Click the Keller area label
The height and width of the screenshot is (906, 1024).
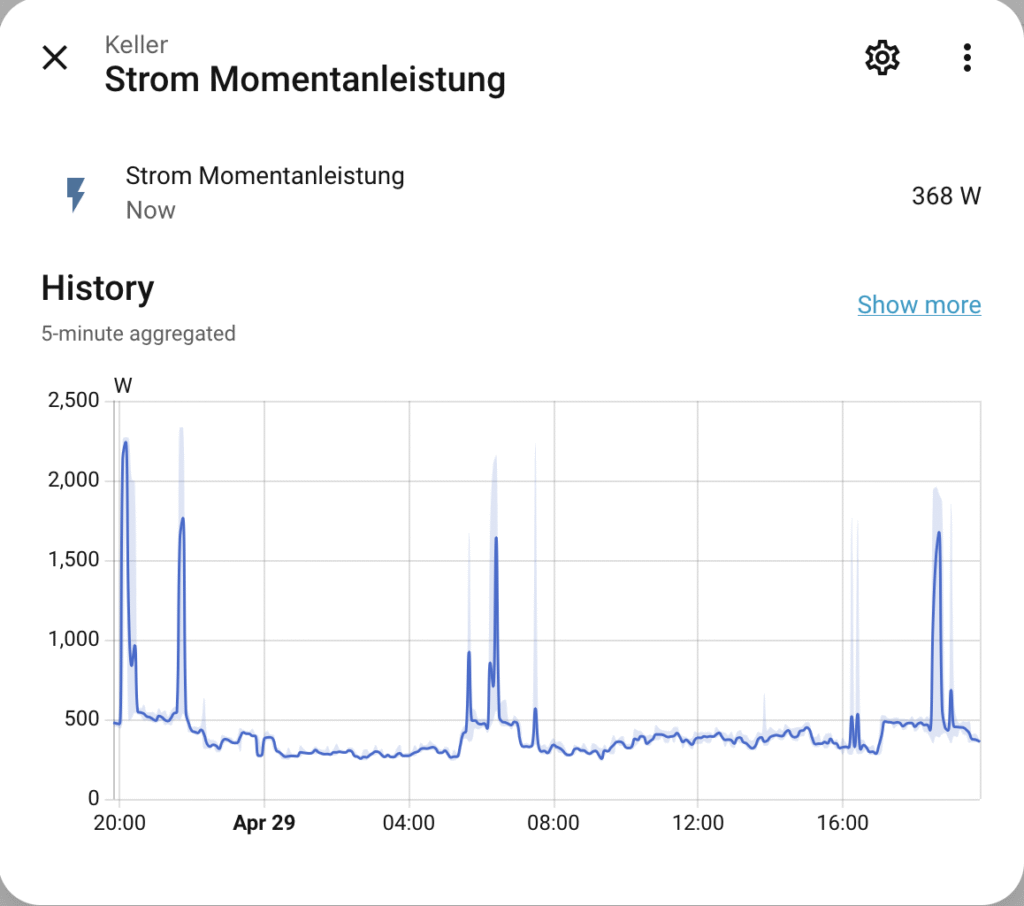point(136,45)
